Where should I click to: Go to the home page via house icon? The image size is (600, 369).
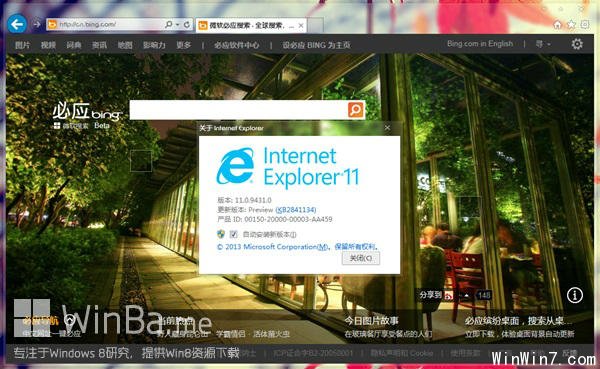pyautogui.click(x=558, y=25)
